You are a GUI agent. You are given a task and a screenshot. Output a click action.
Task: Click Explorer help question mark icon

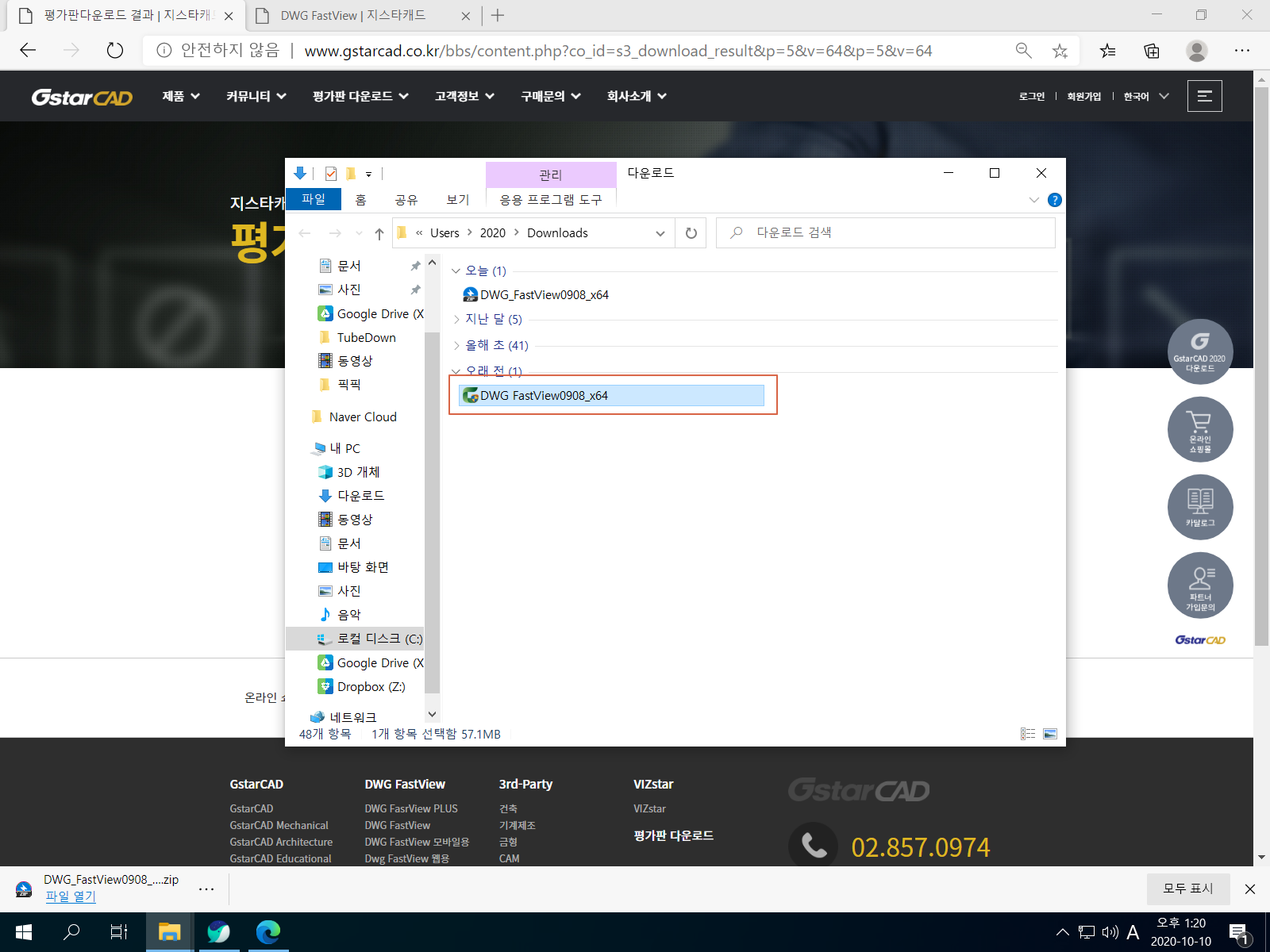[1054, 200]
